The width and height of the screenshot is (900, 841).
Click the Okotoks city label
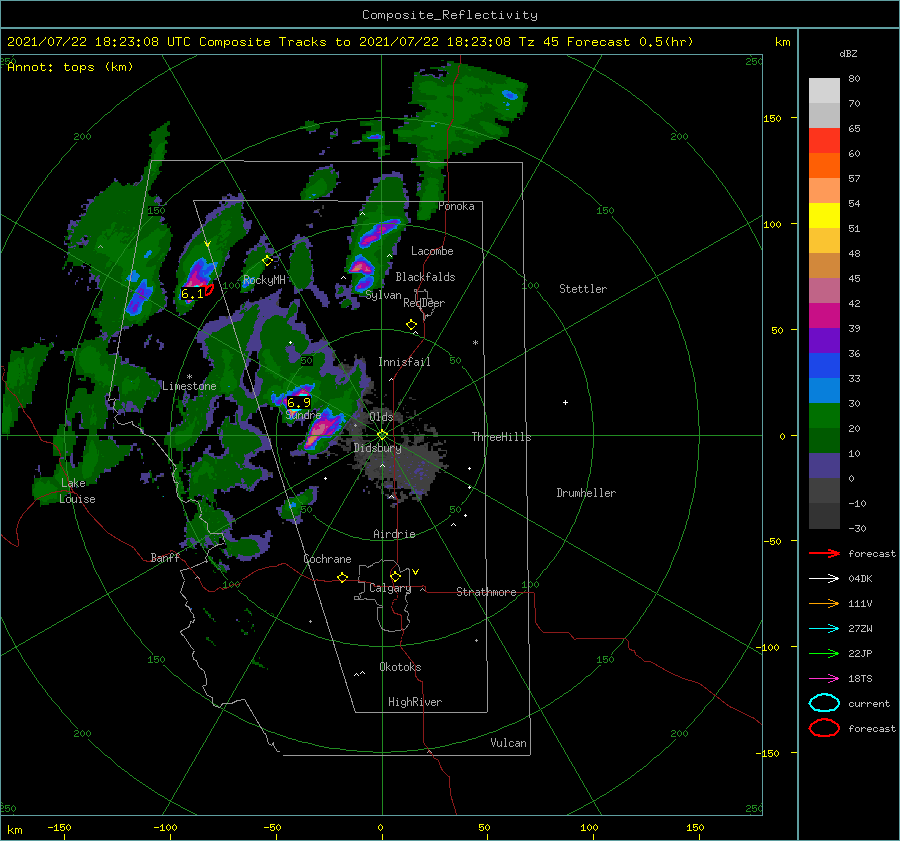tap(400, 667)
